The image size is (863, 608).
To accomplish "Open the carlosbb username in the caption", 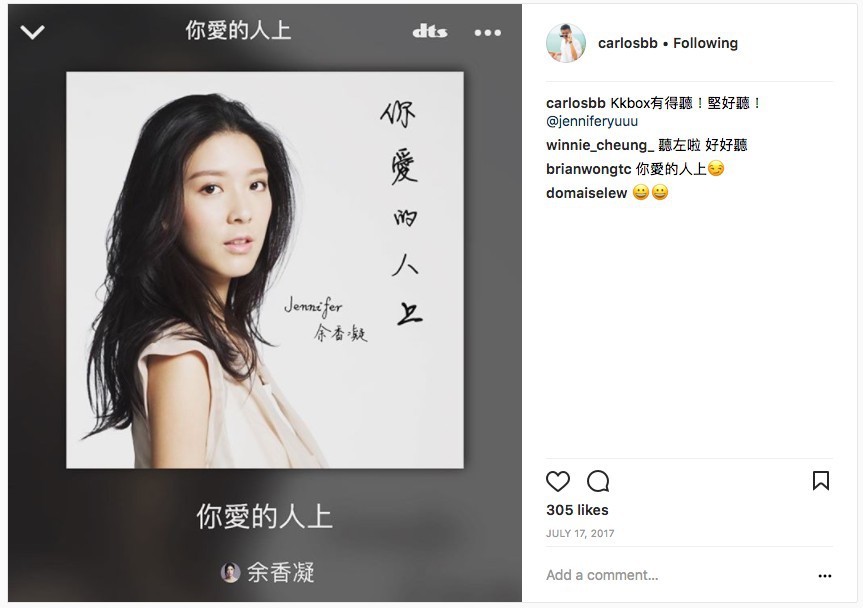I will (576, 103).
